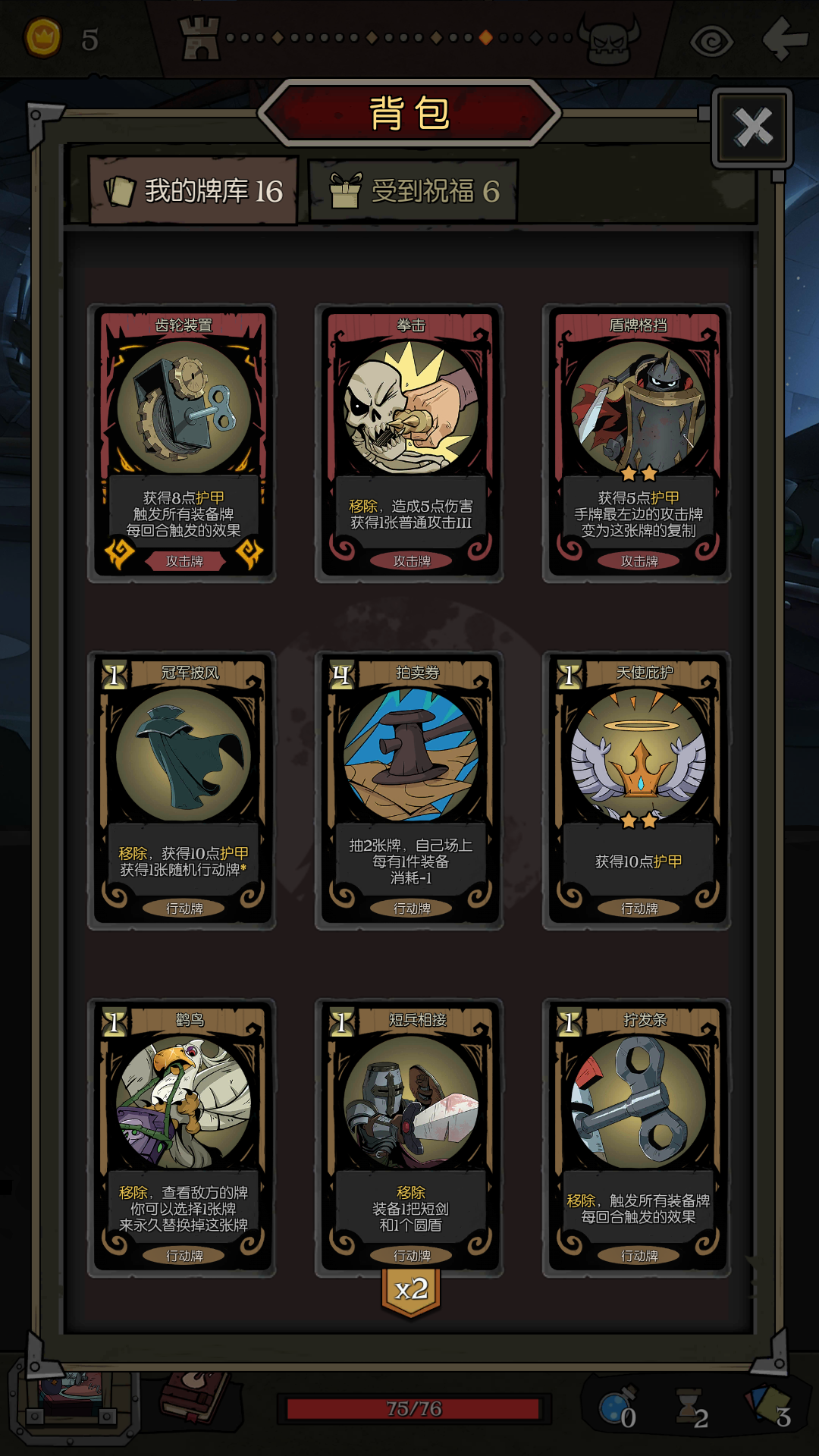819x1456 pixels.
Task: Toggle the eye view icon
Action: [711, 40]
